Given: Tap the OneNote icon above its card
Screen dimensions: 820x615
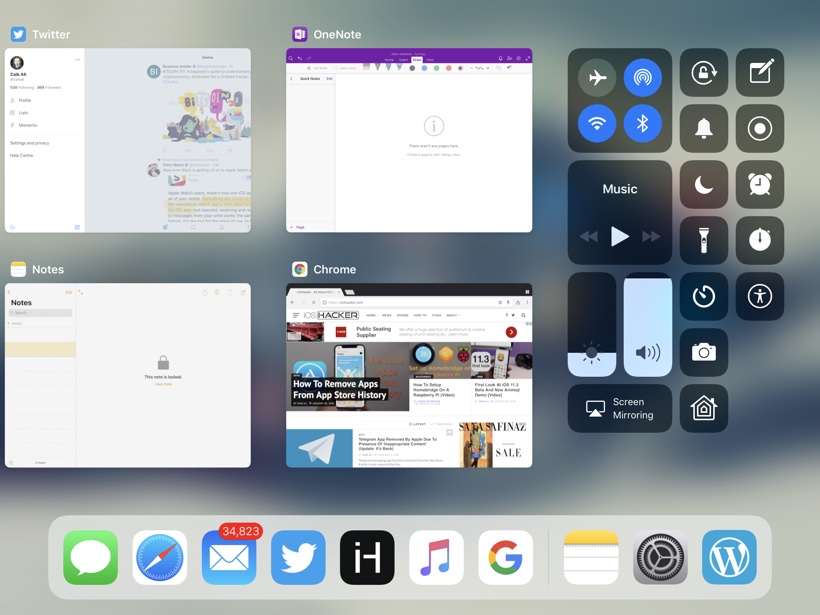Looking at the screenshot, I should click(x=300, y=34).
